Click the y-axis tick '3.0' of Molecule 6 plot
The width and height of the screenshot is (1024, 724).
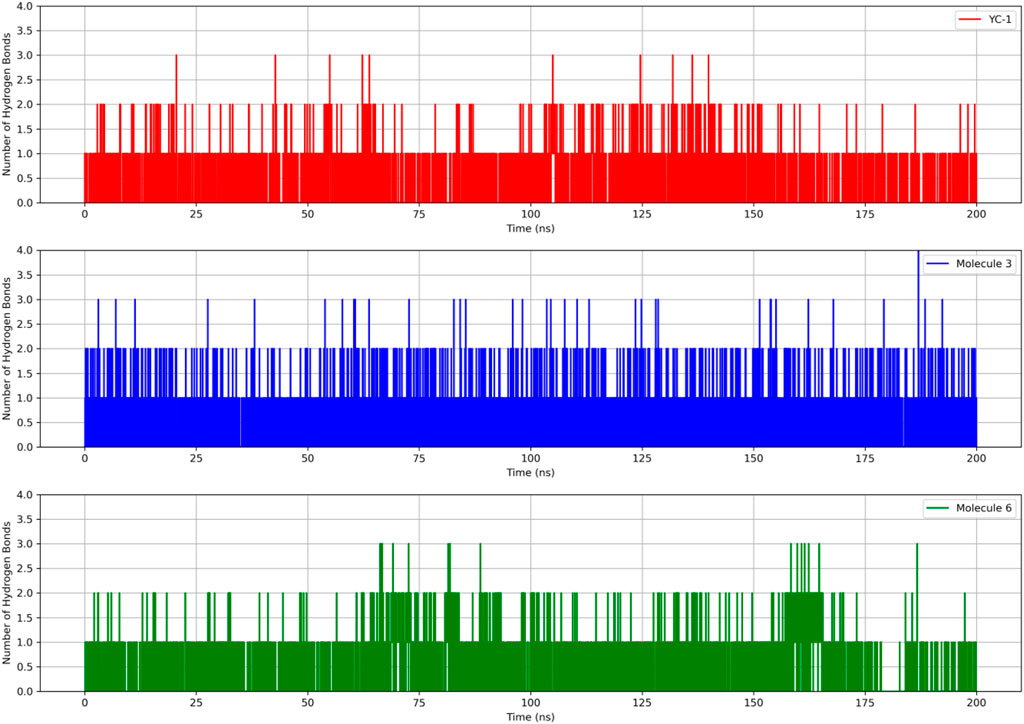24,544
